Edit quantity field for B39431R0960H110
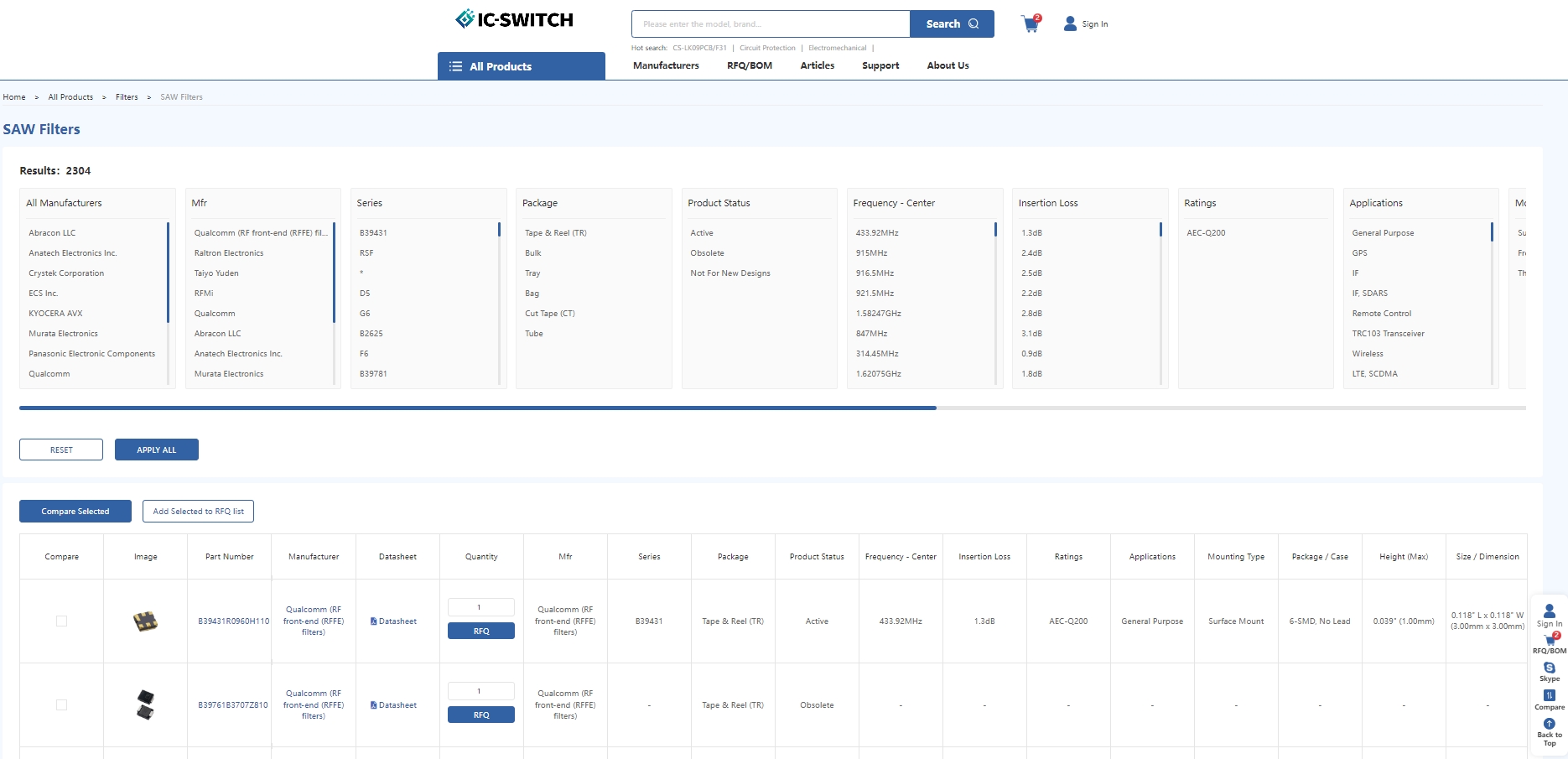This screenshot has height=759, width=1568. (x=481, y=607)
